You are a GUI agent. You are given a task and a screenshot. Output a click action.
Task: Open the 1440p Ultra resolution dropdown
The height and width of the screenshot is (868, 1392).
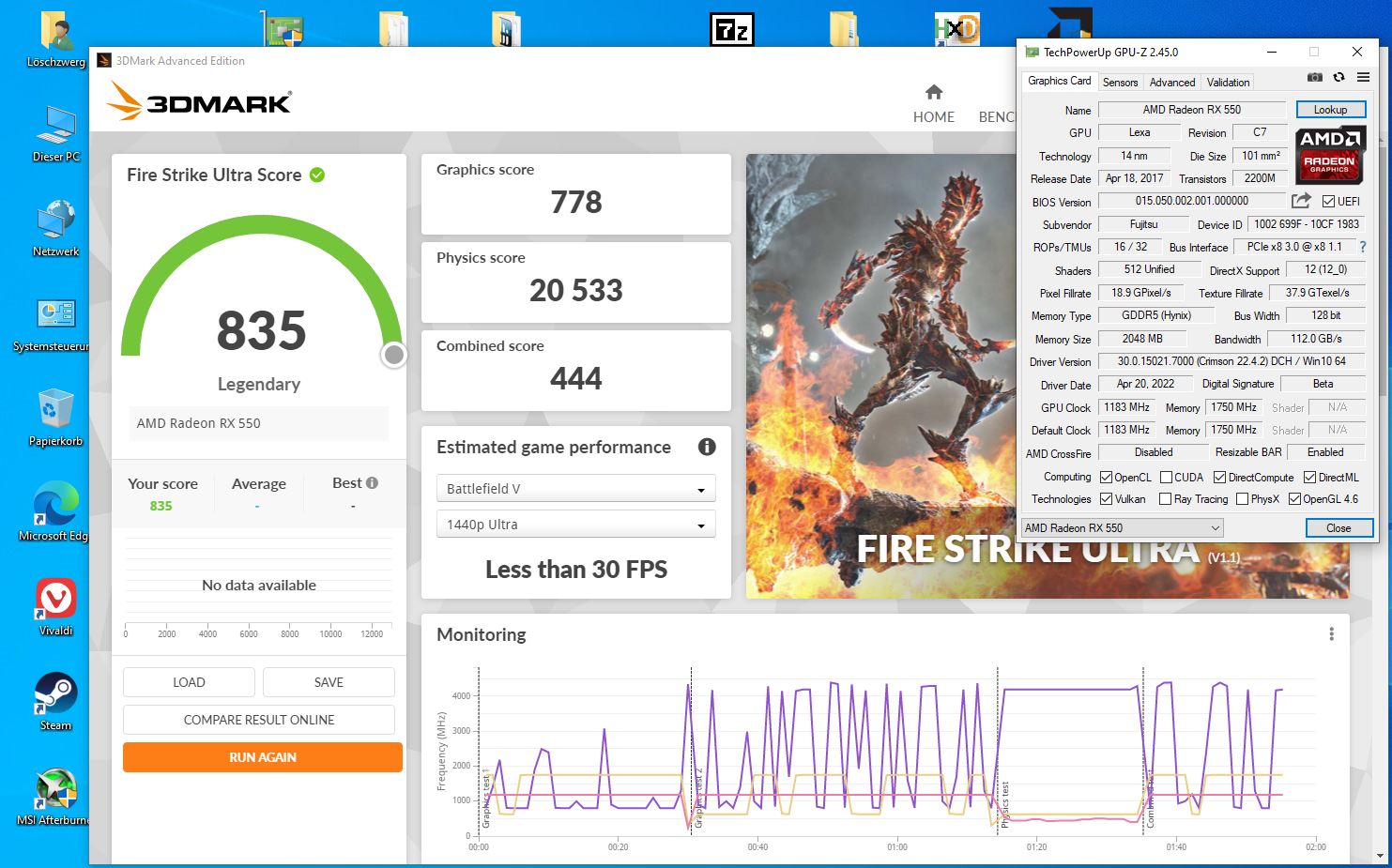pyautogui.click(x=575, y=524)
